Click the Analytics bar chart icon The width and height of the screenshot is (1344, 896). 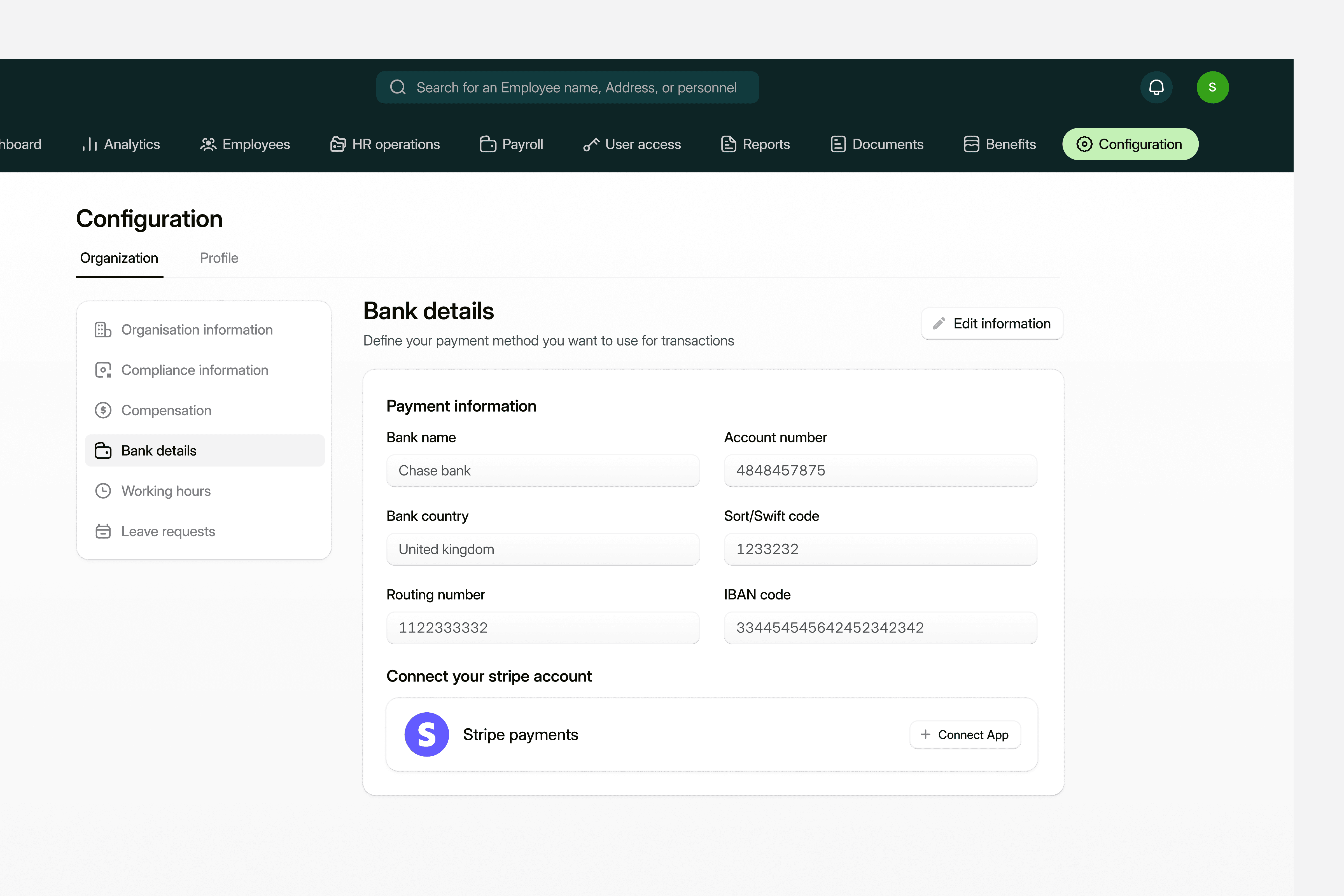point(90,144)
